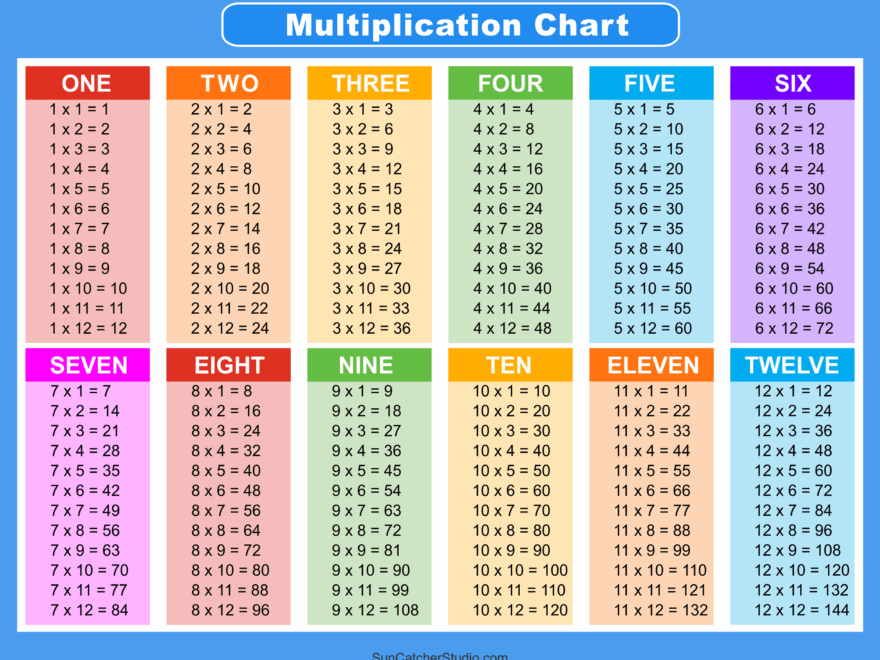Click the row '5 x 12 = 60'
Image resolution: width=880 pixels, height=660 pixels.
tap(653, 328)
